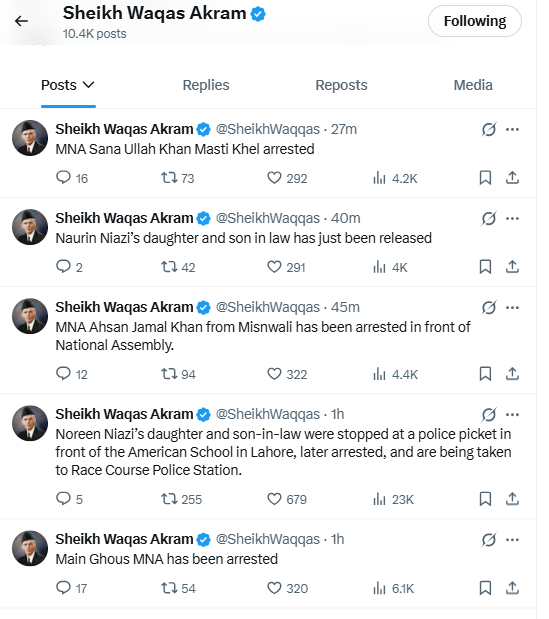This screenshot has width=549, height=619.
Task: Like the Ahsan Jamal Khan arrested post
Action: (274, 374)
